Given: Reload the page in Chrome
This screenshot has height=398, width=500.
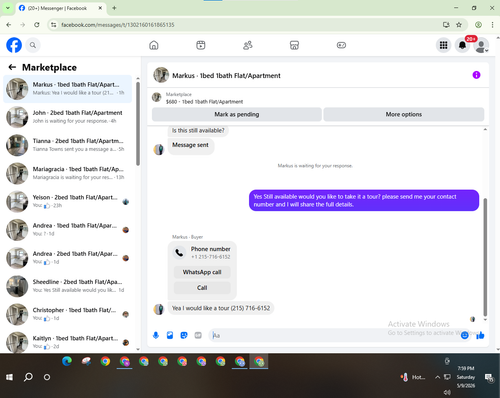Looking at the screenshot, I should 37,25.
